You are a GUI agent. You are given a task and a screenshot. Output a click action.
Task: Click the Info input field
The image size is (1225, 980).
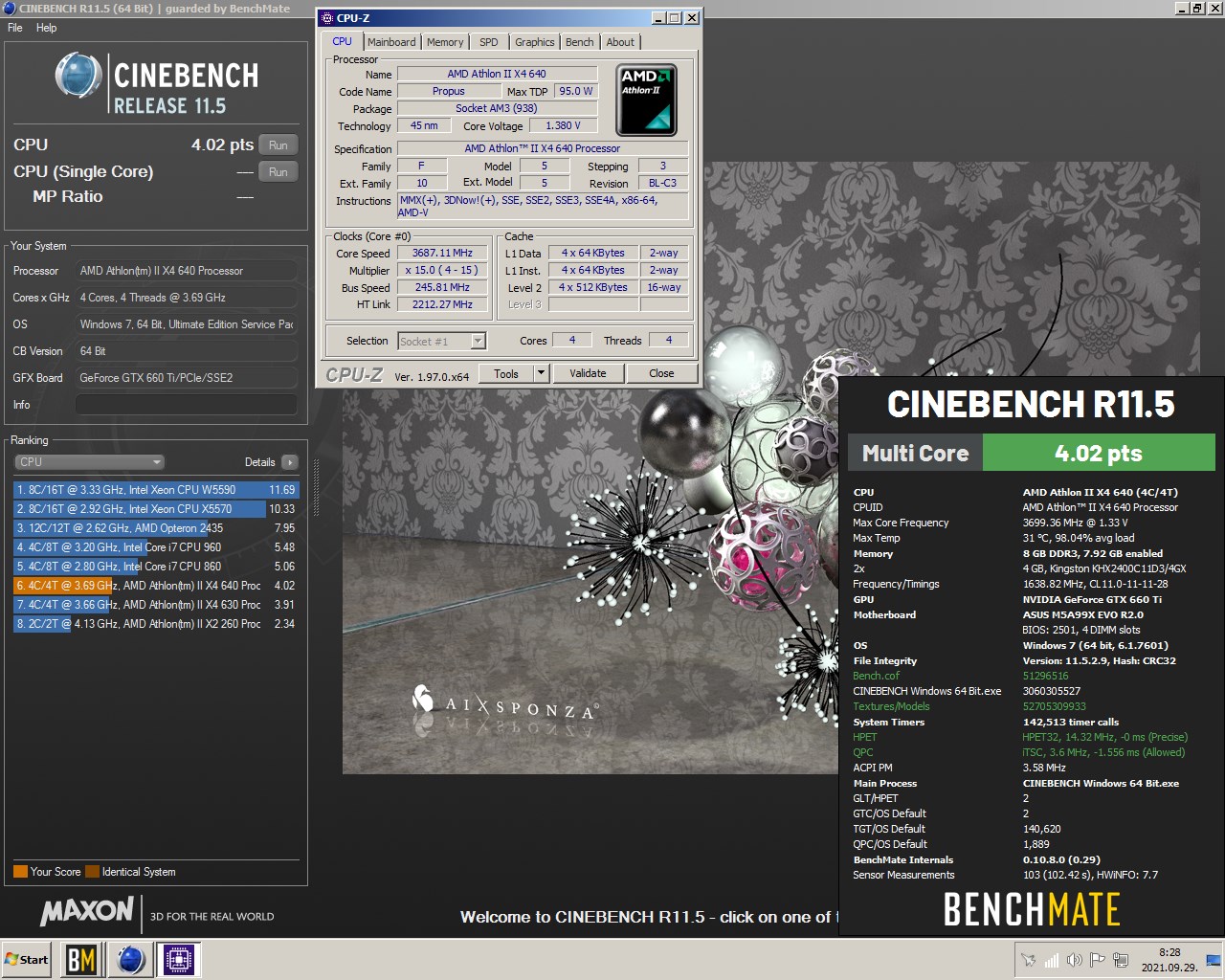pyautogui.click(x=187, y=405)
